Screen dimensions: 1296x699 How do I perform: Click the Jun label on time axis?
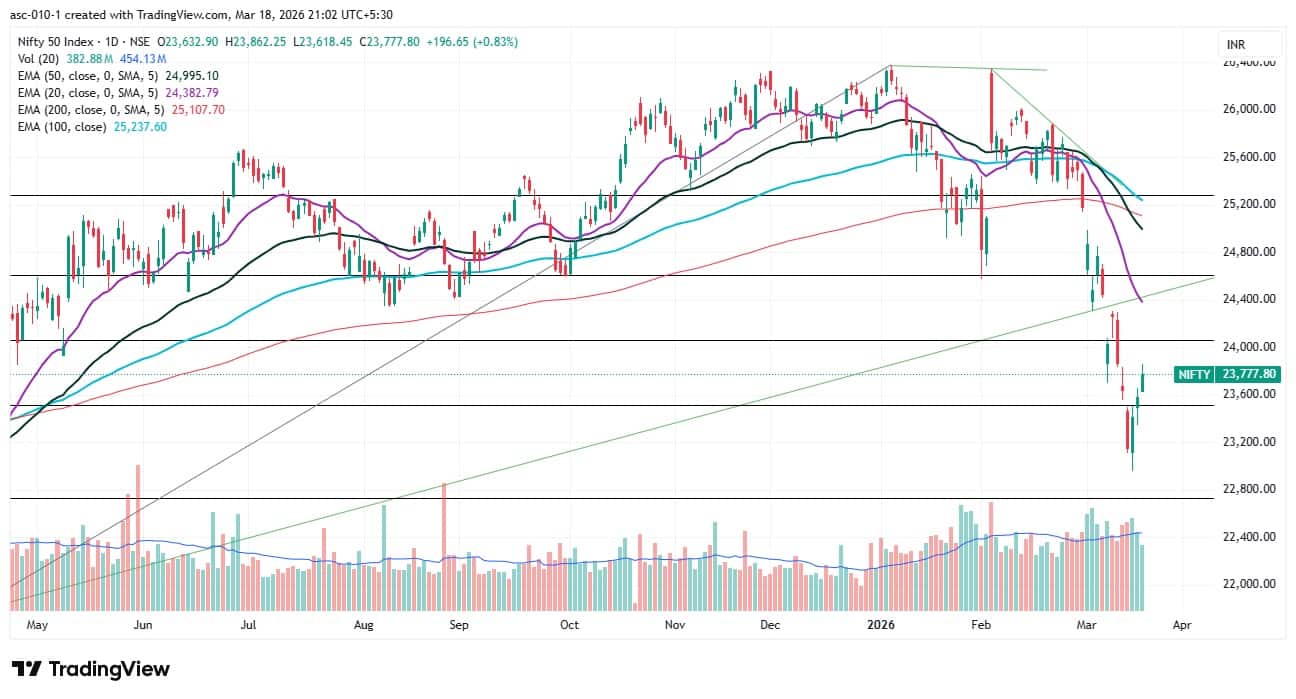click(142, 624)
